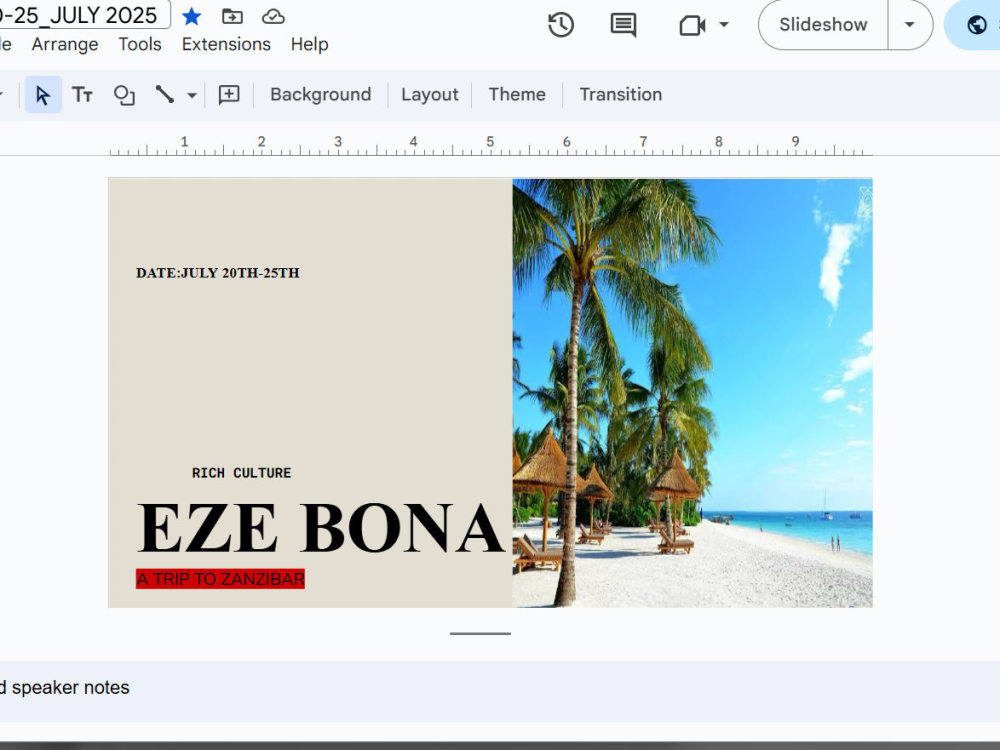The image size is (1000, 750).
Task: Click the move to folder icon
Action: [232, 17]
